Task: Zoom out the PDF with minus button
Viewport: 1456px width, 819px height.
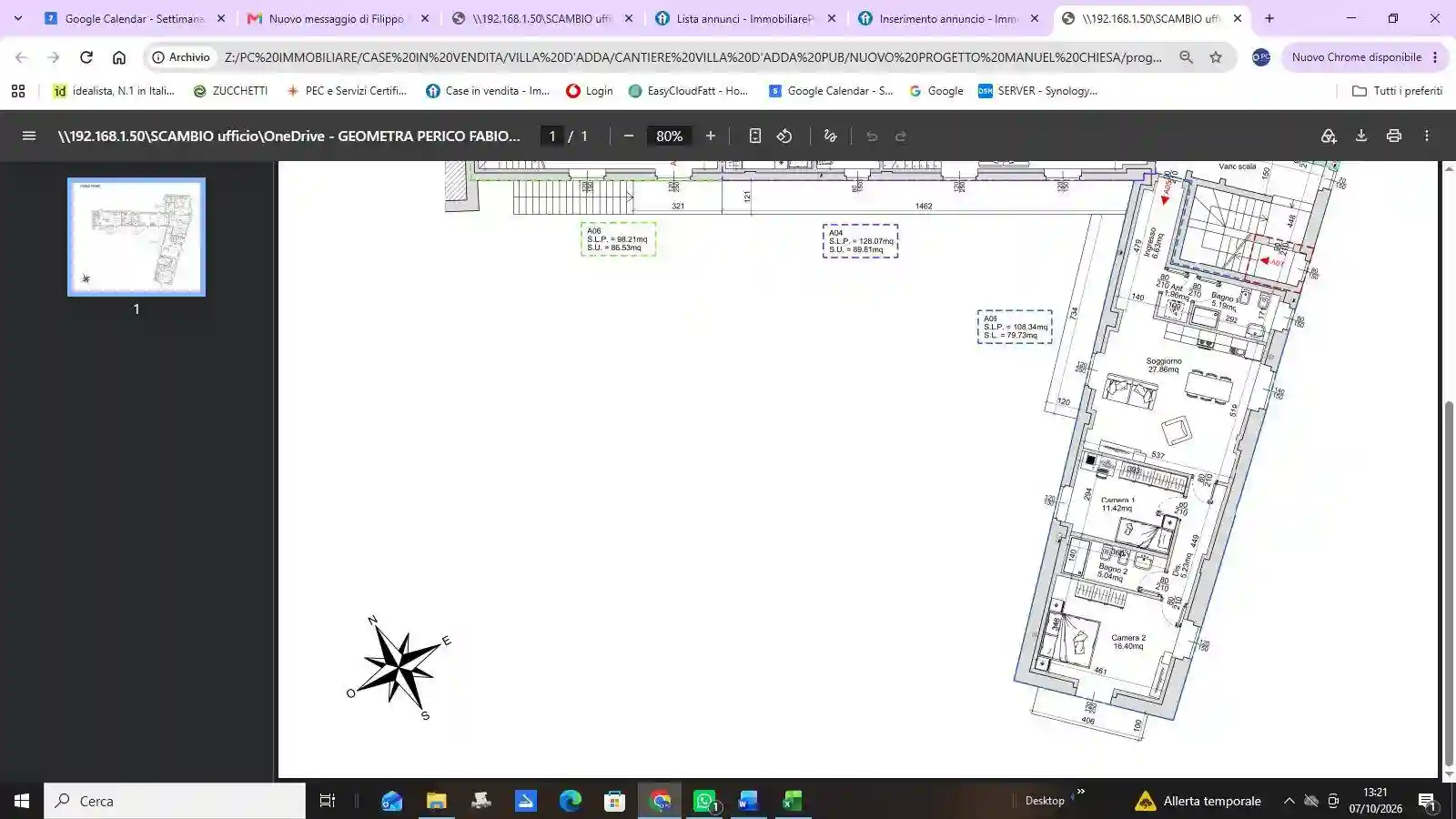Action: (x=628, y=136)
